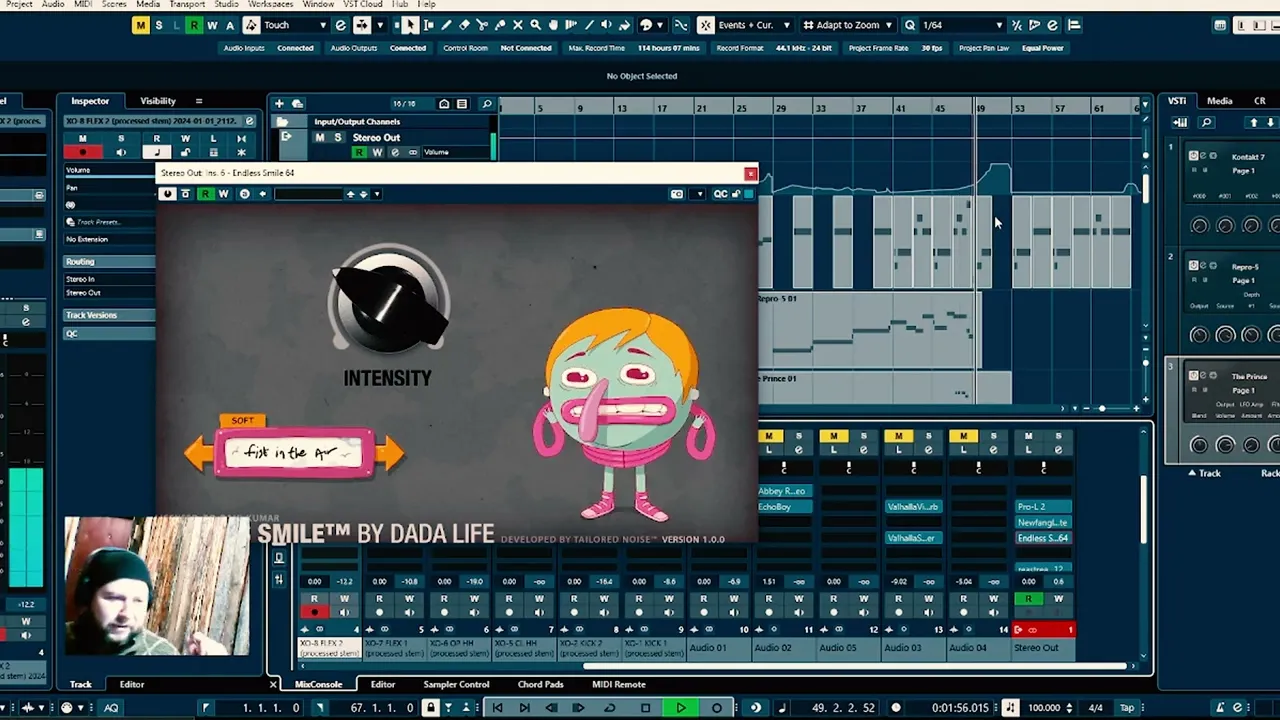This screenshot has height=720, width=1280.
Task: Expand the QC section in Inspector
Action: (109, 334)
